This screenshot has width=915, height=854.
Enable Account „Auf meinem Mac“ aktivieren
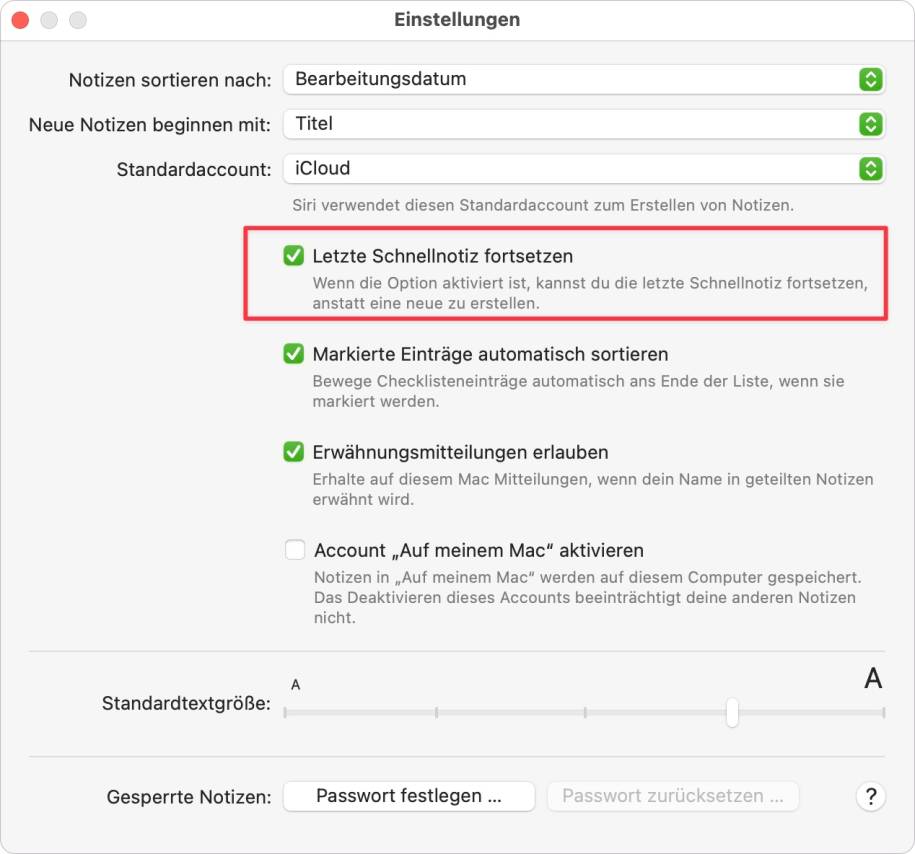[x=295, y=550]
